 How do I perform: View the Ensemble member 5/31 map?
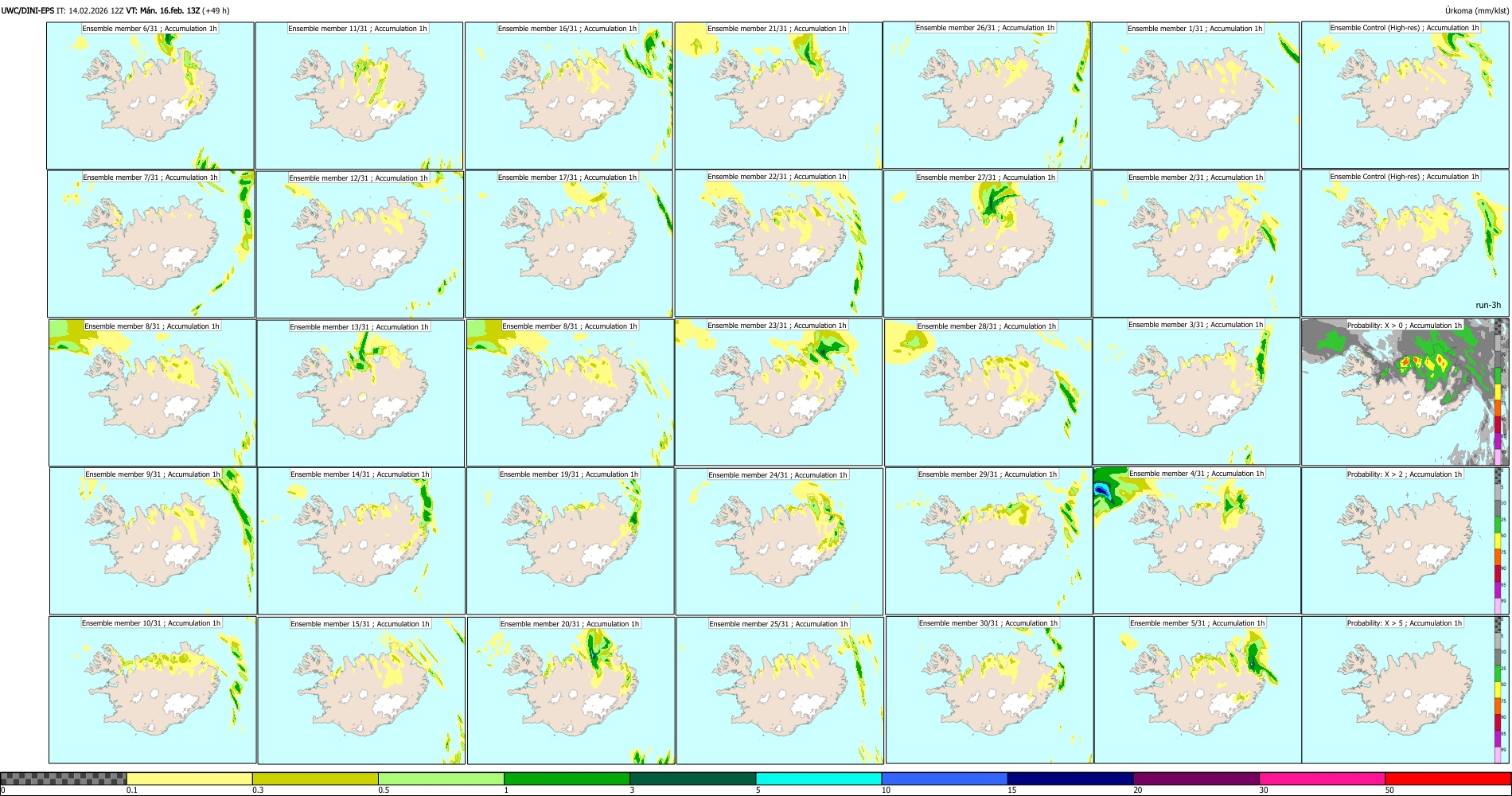1198,690
